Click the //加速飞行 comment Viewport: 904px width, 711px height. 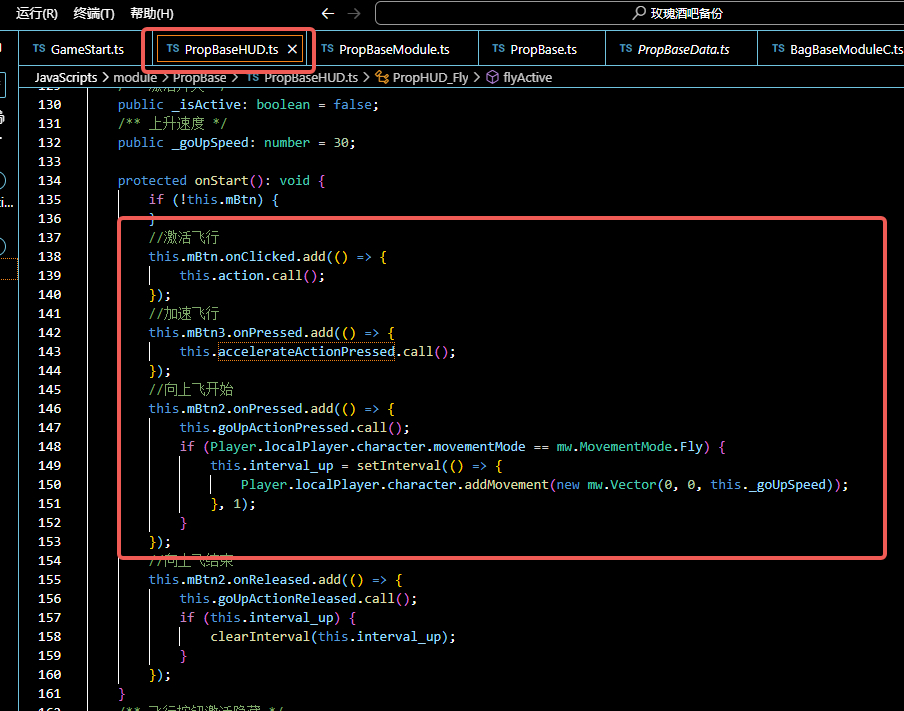[184, 313]
